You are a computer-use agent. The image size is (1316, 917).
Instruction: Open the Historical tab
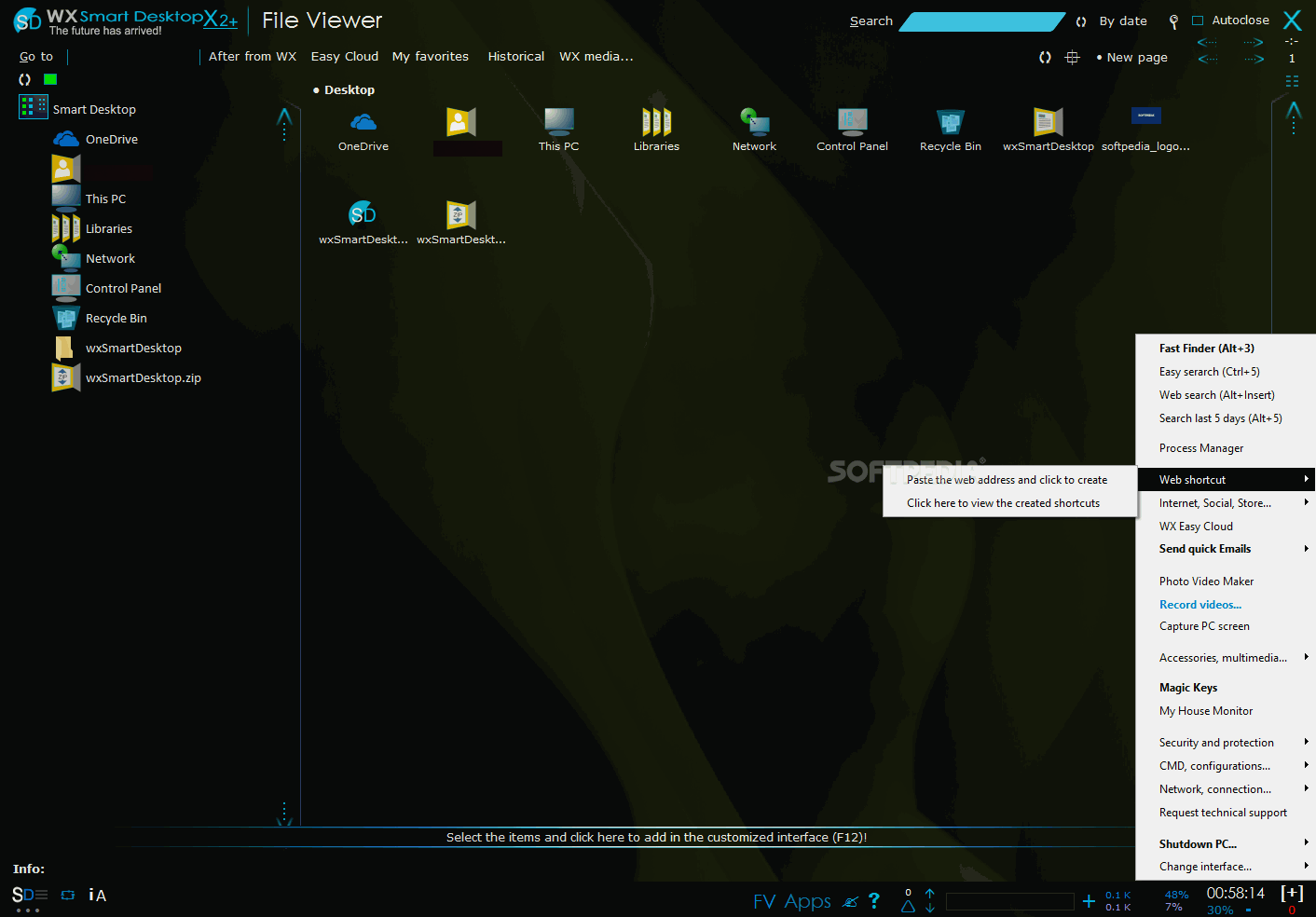tap(516, 57)
